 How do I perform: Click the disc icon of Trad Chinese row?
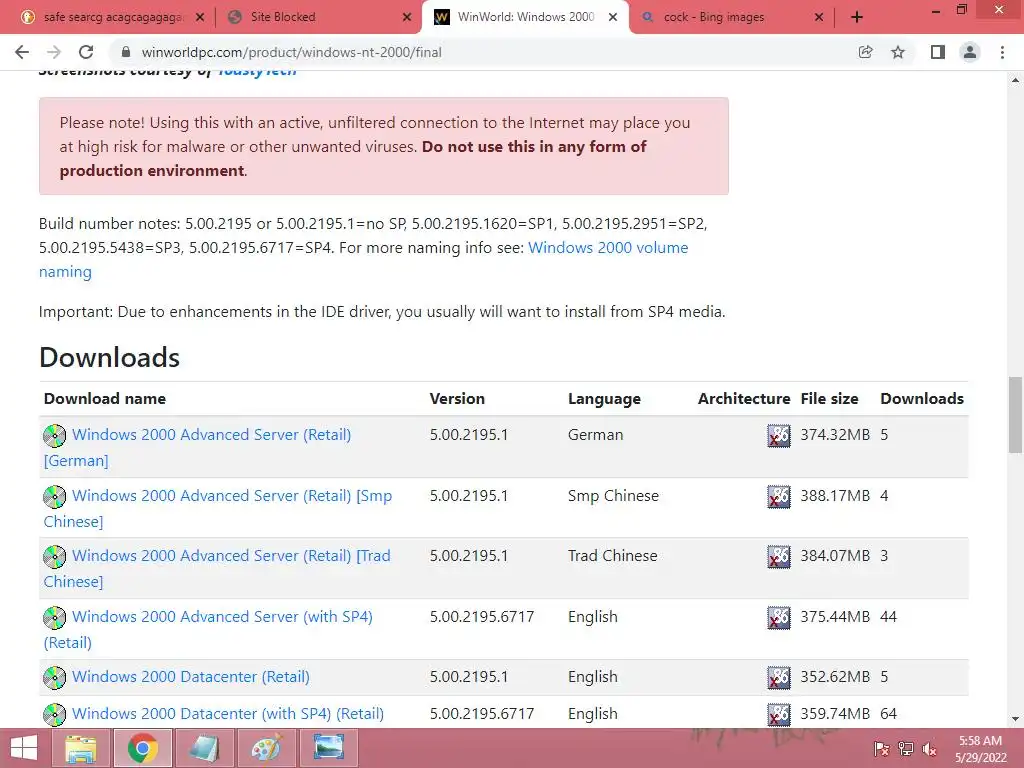click(x=54, y=556)
